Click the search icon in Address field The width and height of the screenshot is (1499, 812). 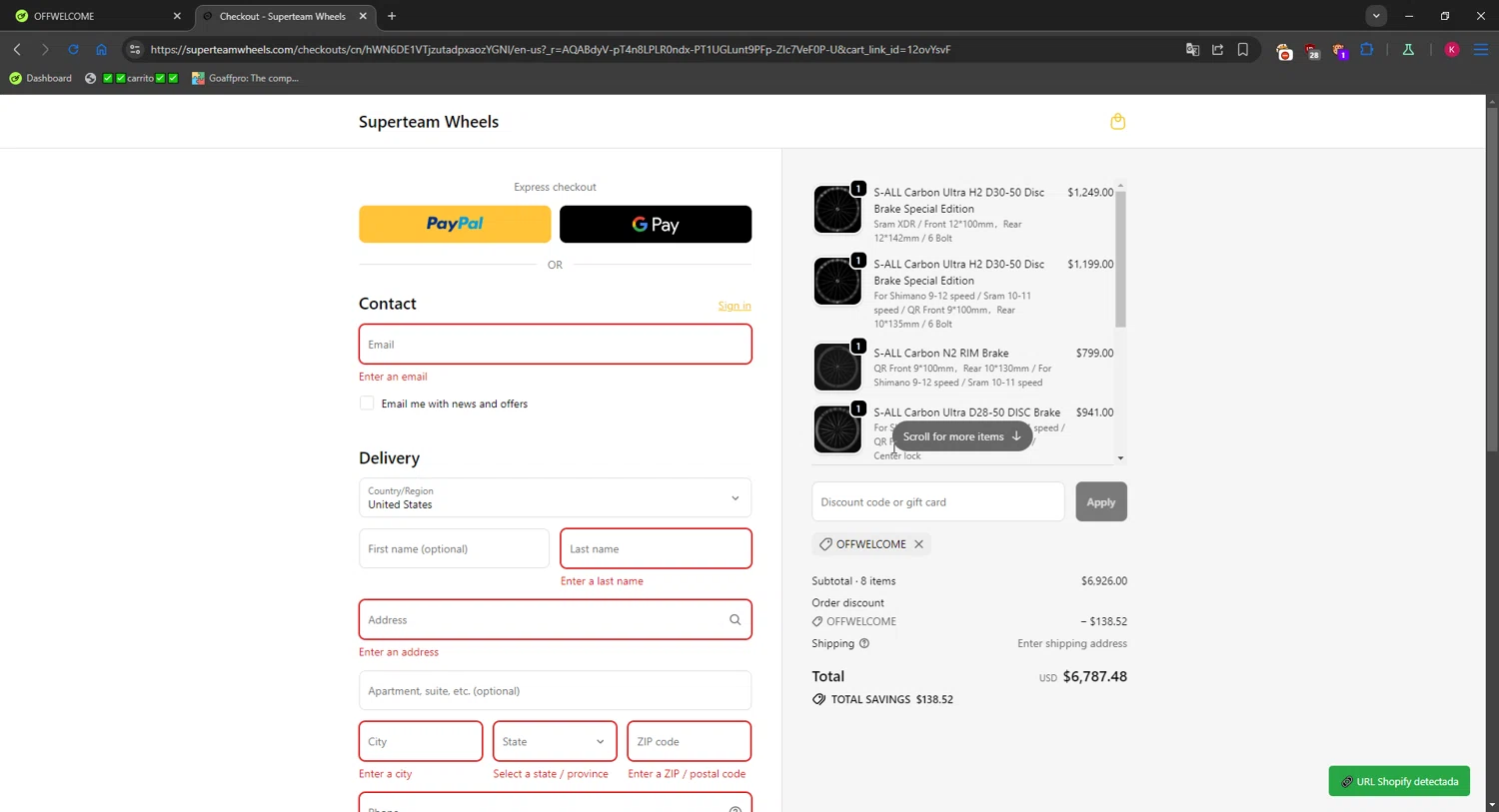735,620
